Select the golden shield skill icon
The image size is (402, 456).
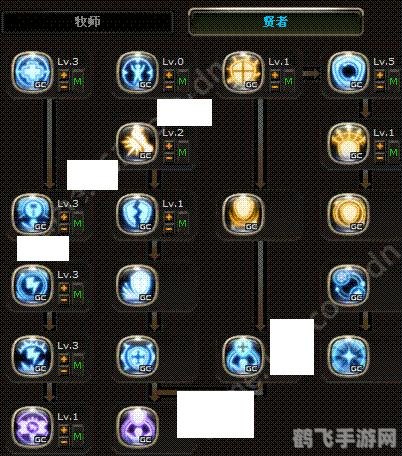243,214
